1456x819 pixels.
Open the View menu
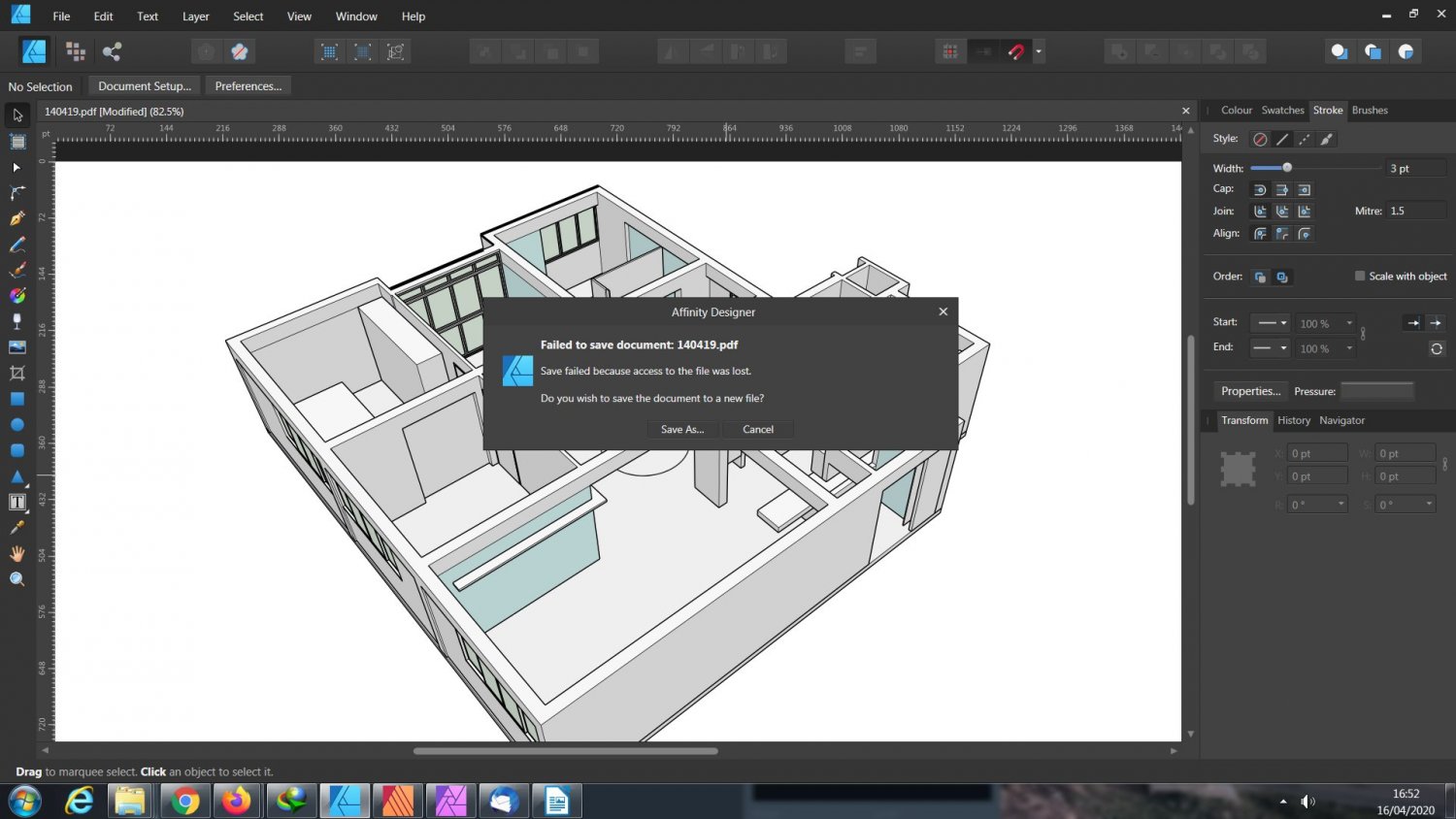298,16
